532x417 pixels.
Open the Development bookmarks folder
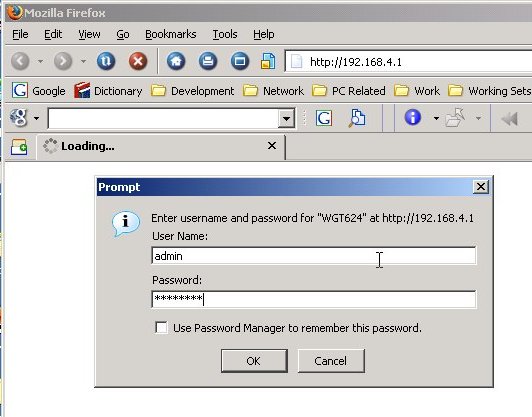pos(193,91)
